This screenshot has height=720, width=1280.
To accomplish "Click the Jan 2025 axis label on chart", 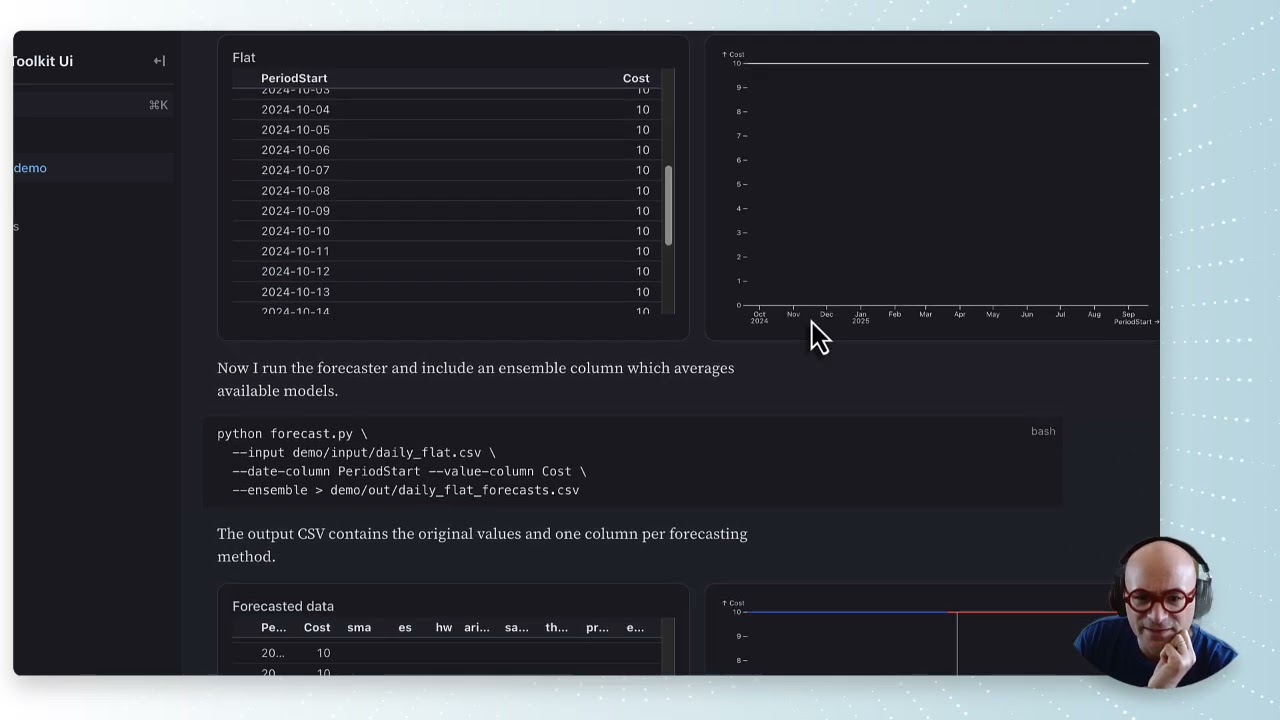I will [x=860, y=317].
